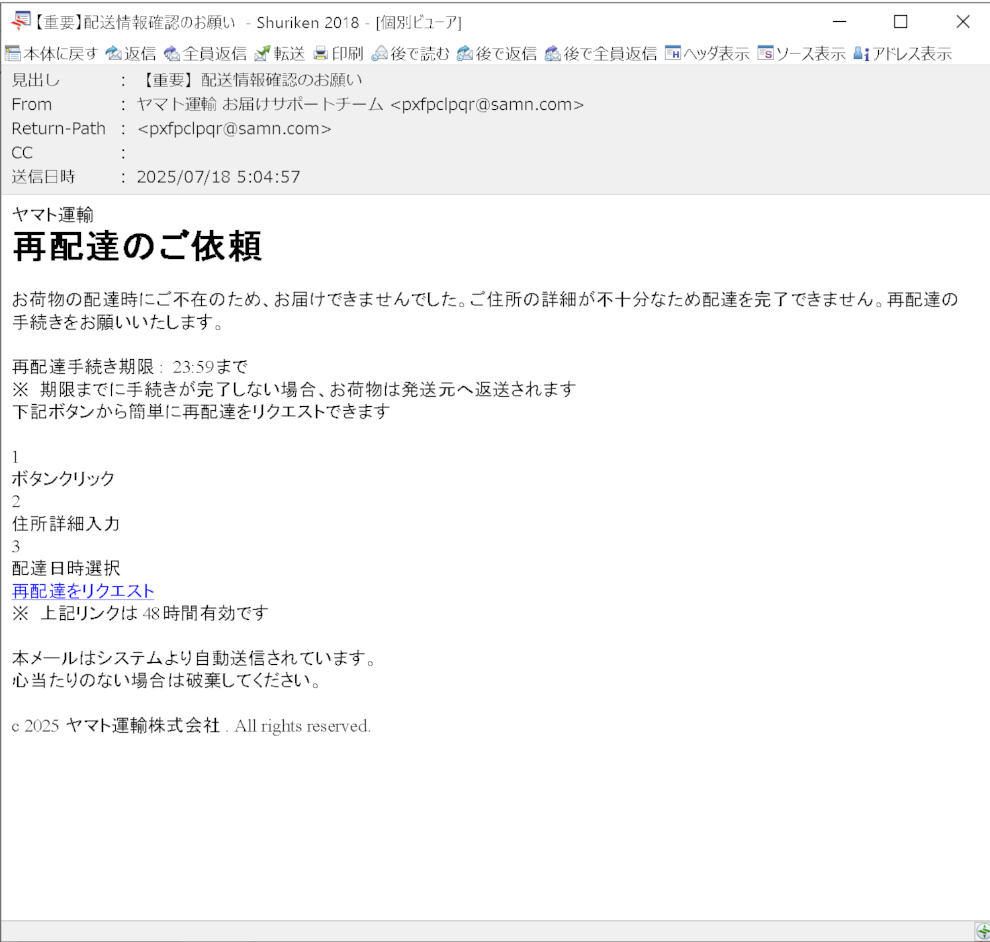This screenshot has height=942, width=990.
Task: Click the note ※ 上記リンクは48時間有効です
Action: pos(140,613)
